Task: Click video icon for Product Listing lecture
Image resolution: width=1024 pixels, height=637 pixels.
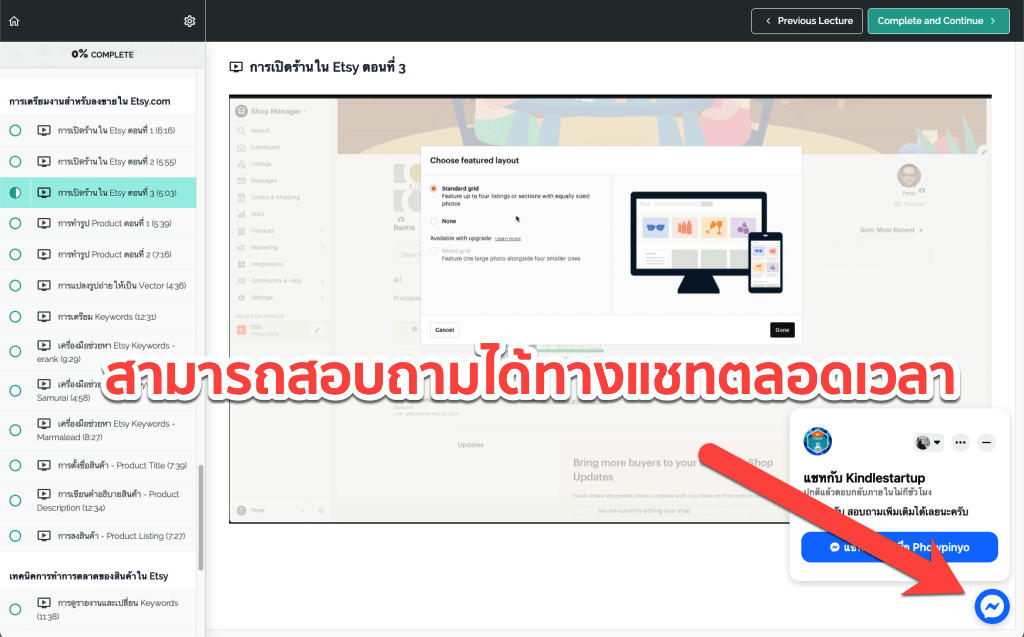Action: coord(44,536)
